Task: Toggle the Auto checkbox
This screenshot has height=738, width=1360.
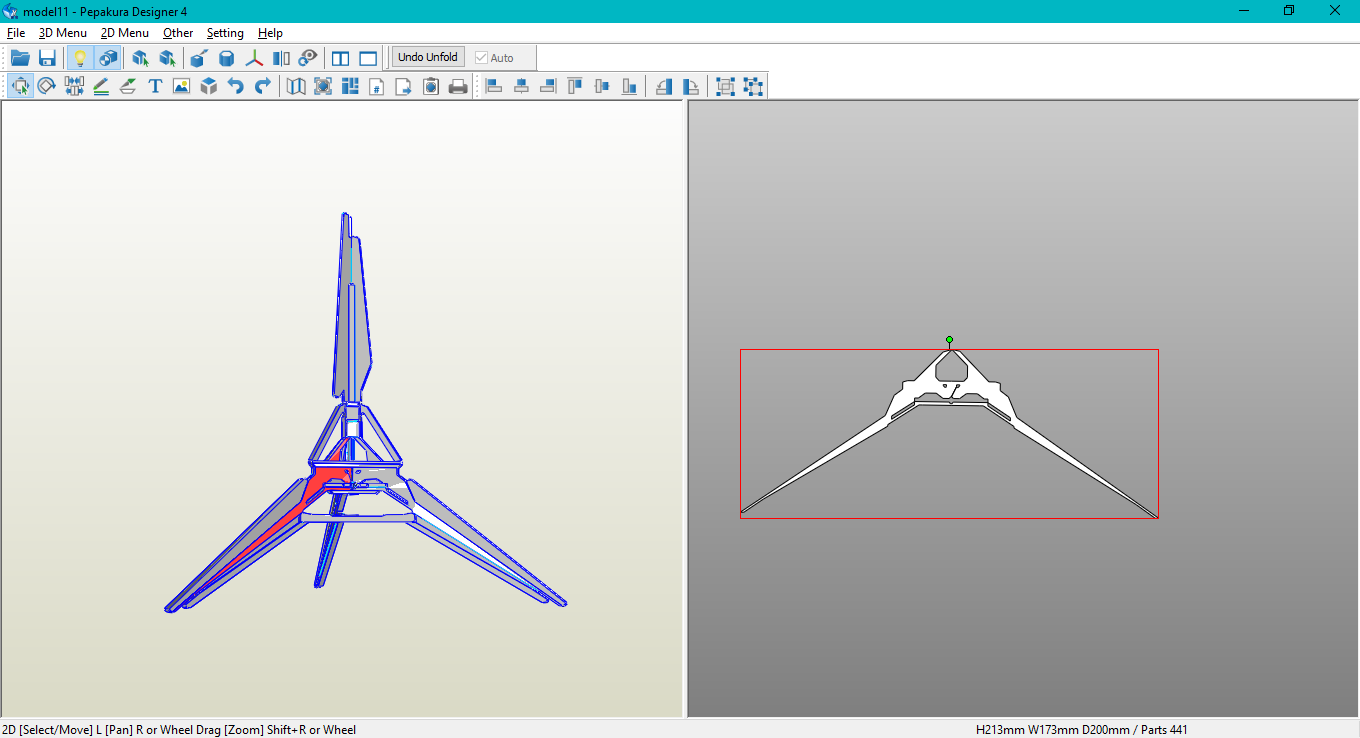Action: 482,58
